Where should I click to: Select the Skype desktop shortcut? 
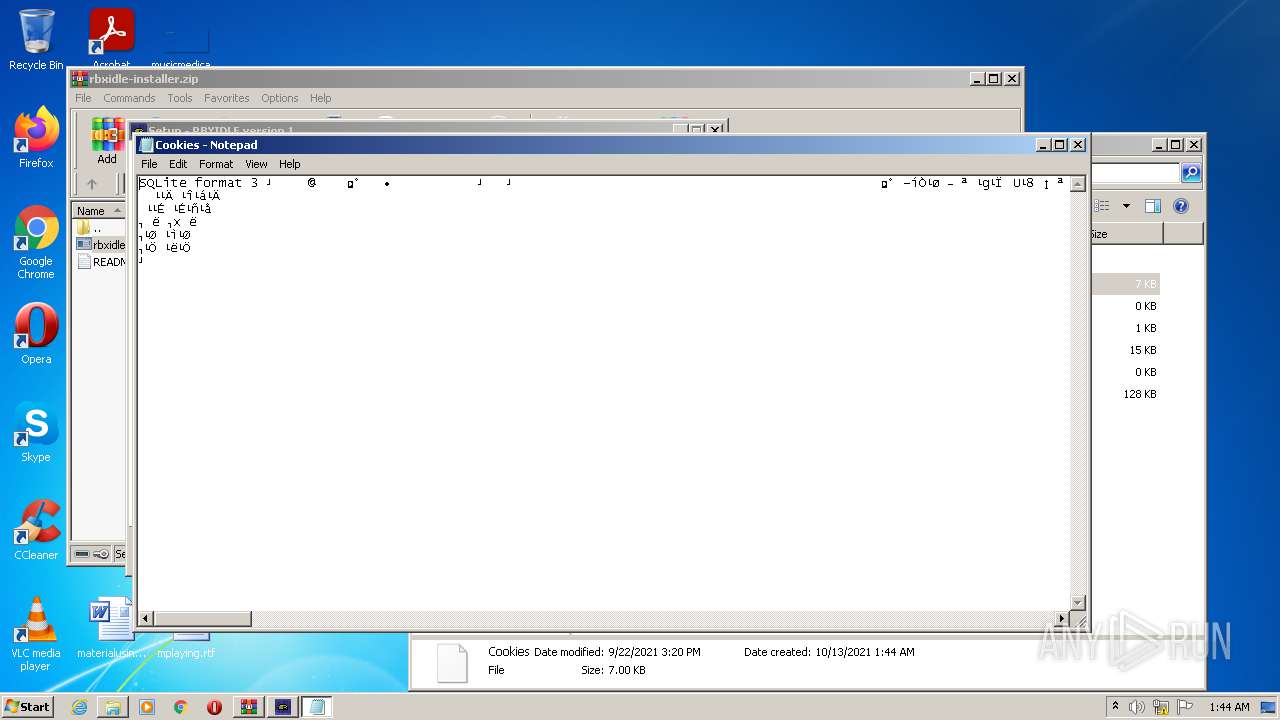pos(36,432)
